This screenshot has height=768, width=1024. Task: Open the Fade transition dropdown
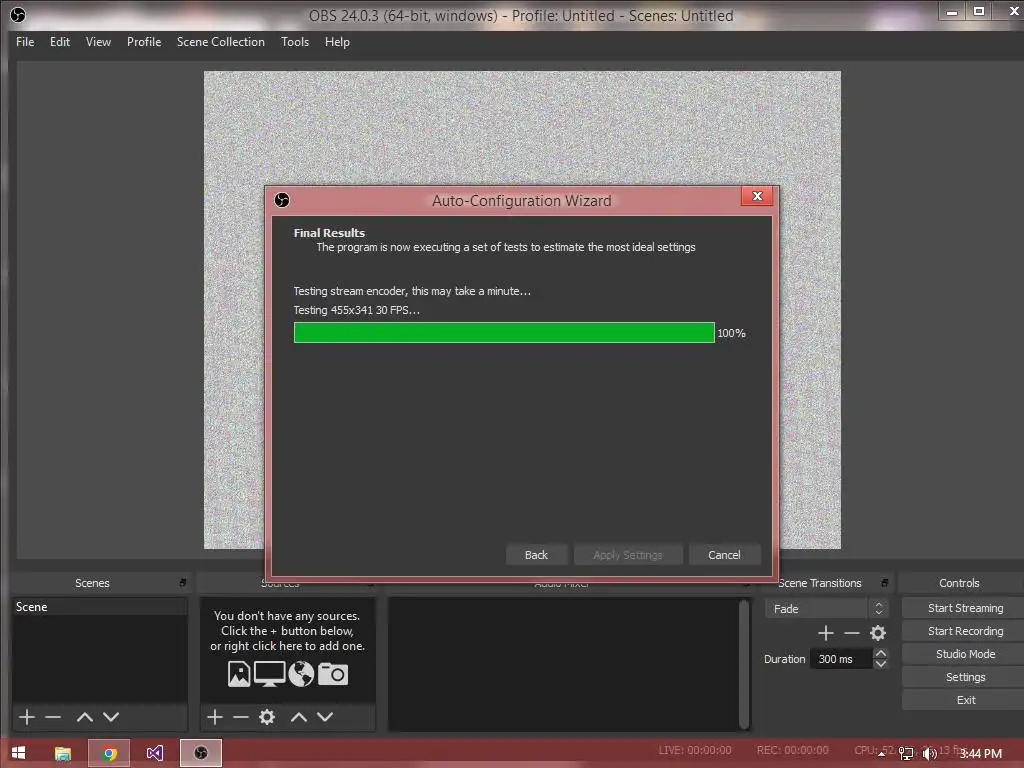coord(826,609)
